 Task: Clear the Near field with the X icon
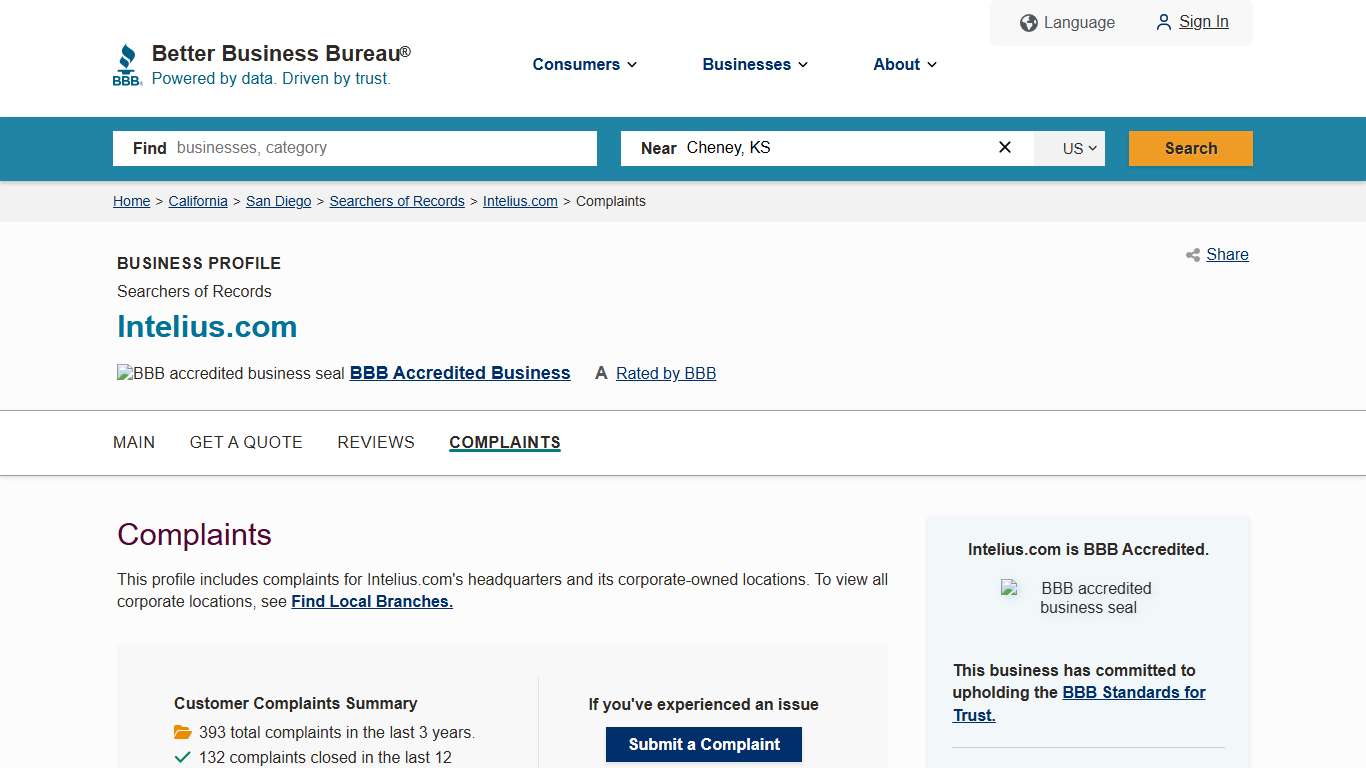coord(1004,147)
